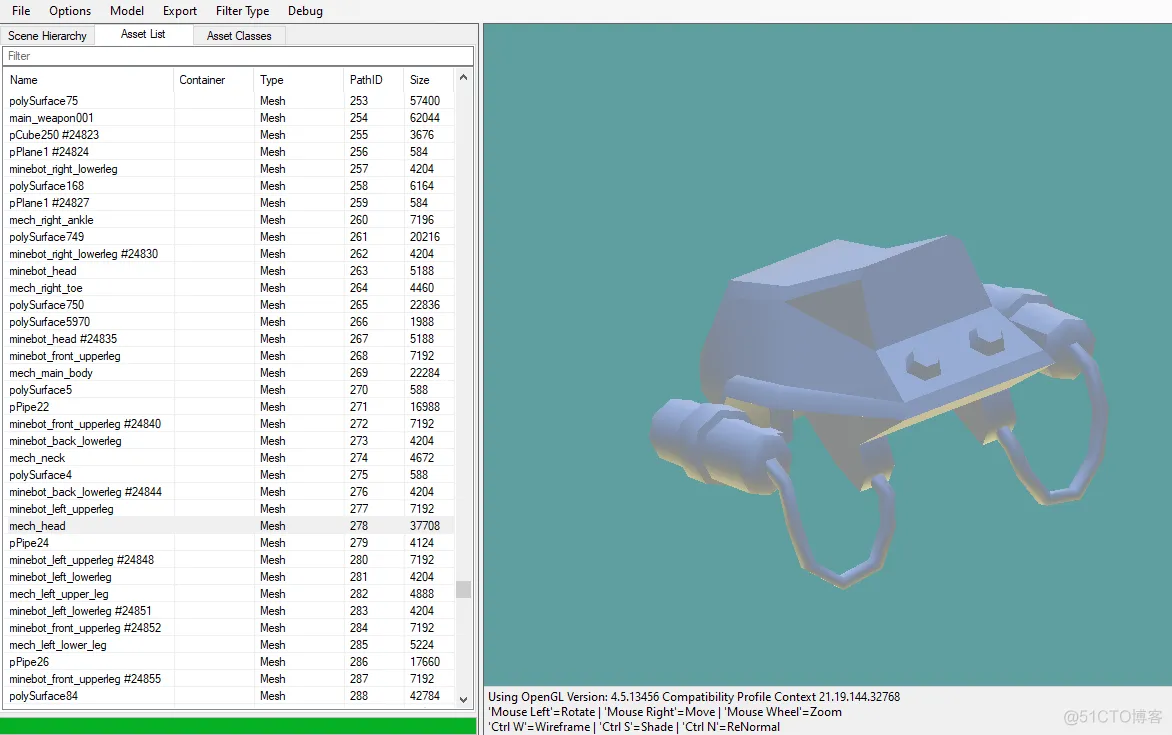Select the pPipe26 asset
Image resolution: width=1172 pixels, height=735 pixels.
click(229, 662)
